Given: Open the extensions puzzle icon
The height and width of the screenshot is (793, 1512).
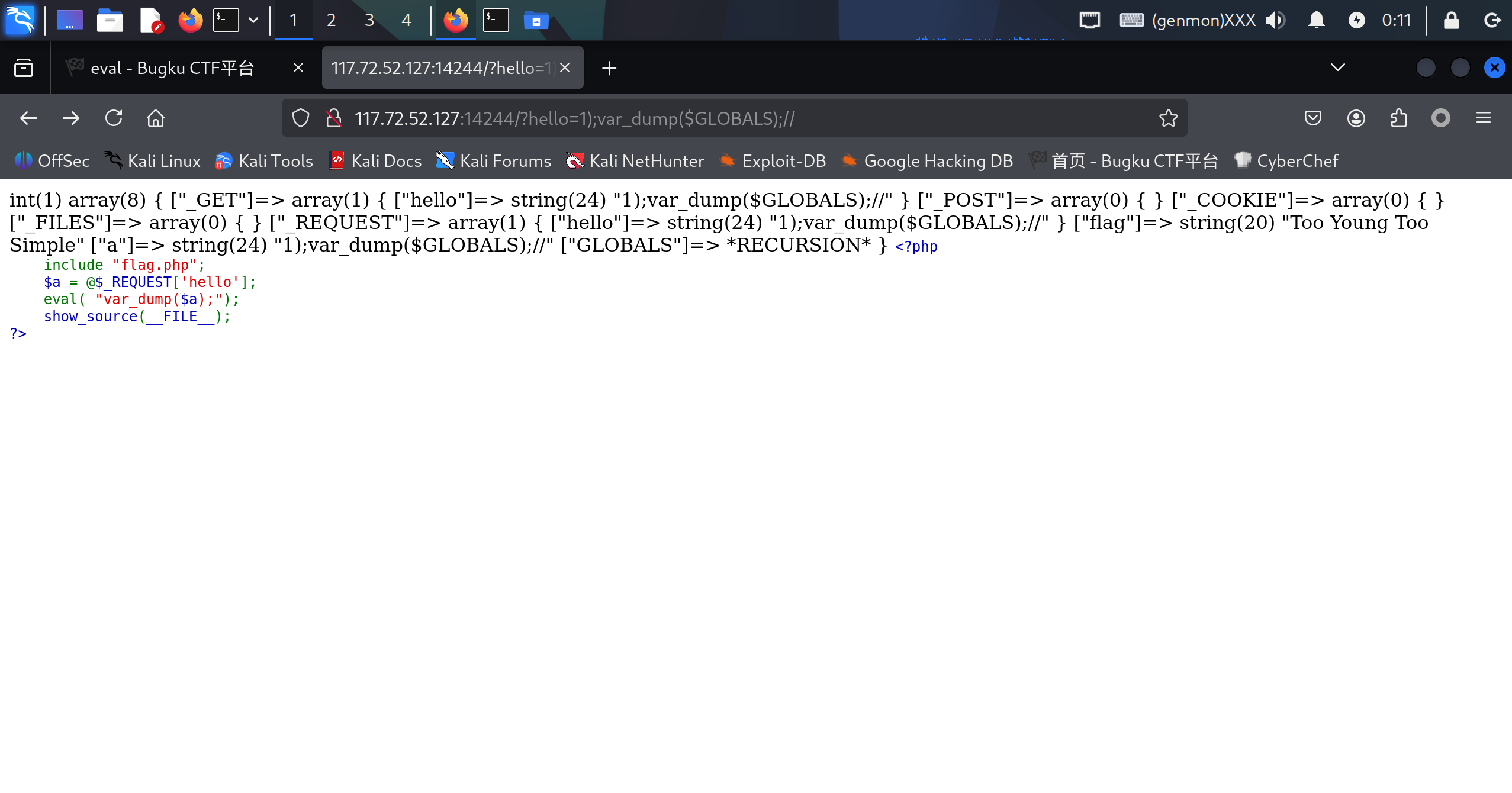Looking at the screenshot, I should tap(1398, 118).
